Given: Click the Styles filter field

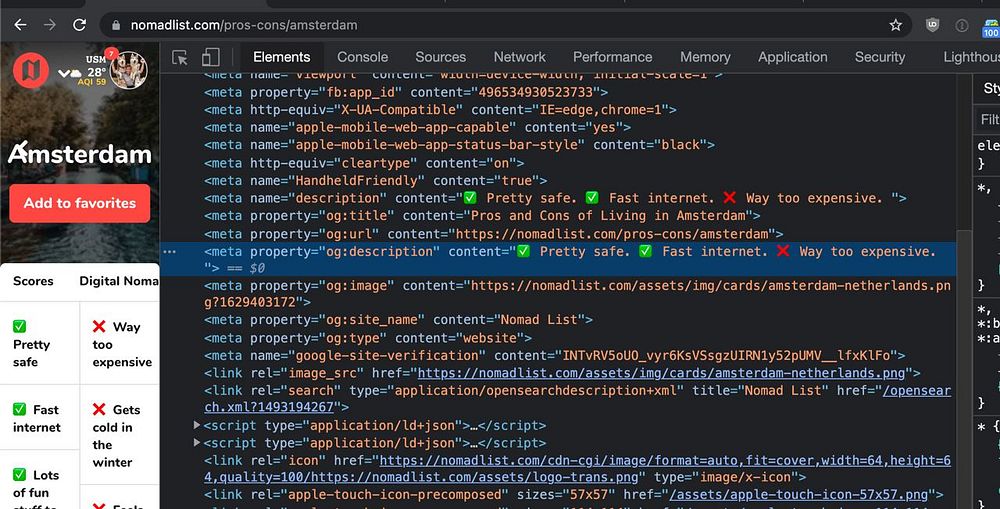Looking at the screenshot, I should pos(989,119).
